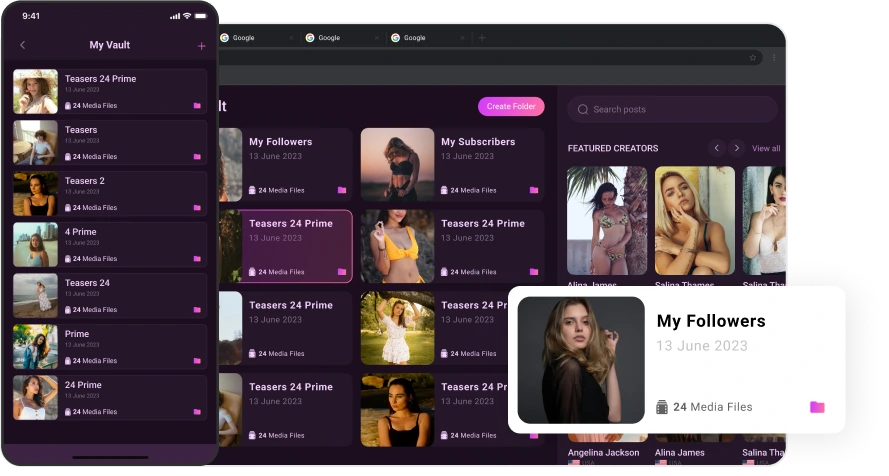Open the portrait thumbnail on white My Followers popup
The width and height of the screenshot is (889, 476).
point(581,360)
